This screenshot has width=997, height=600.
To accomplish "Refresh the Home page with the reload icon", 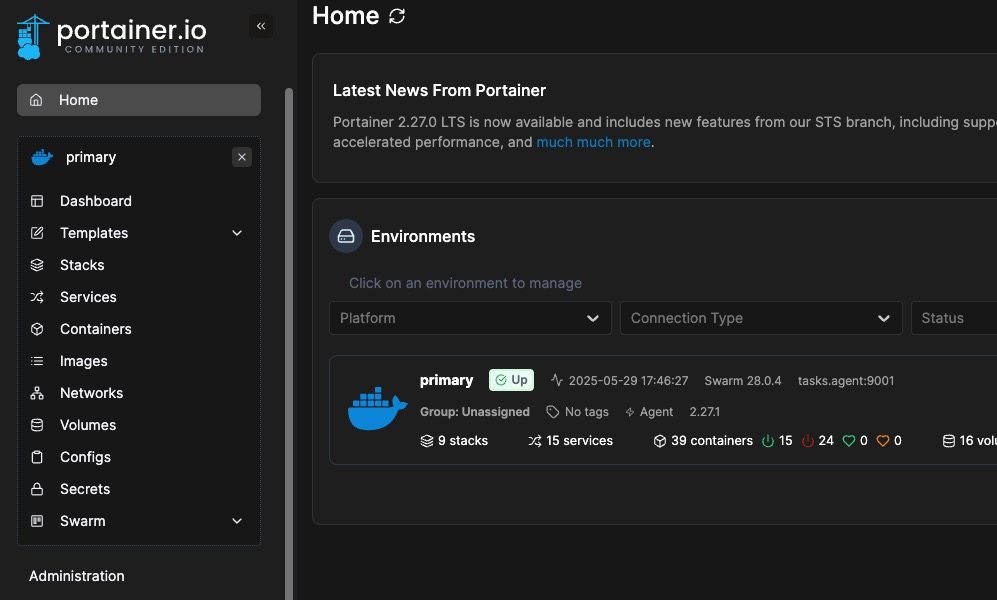I will coord(397,16).
